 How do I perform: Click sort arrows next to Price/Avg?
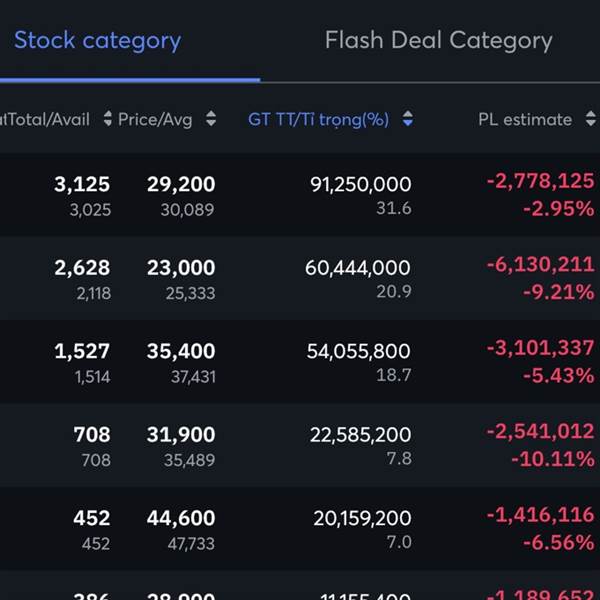[211, 119]
